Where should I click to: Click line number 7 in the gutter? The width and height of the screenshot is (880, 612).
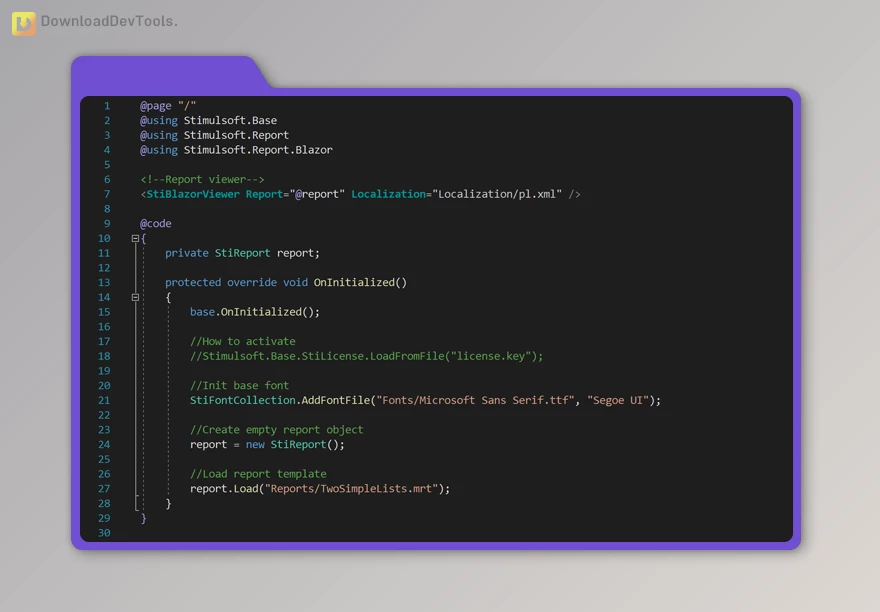(107, 194)
